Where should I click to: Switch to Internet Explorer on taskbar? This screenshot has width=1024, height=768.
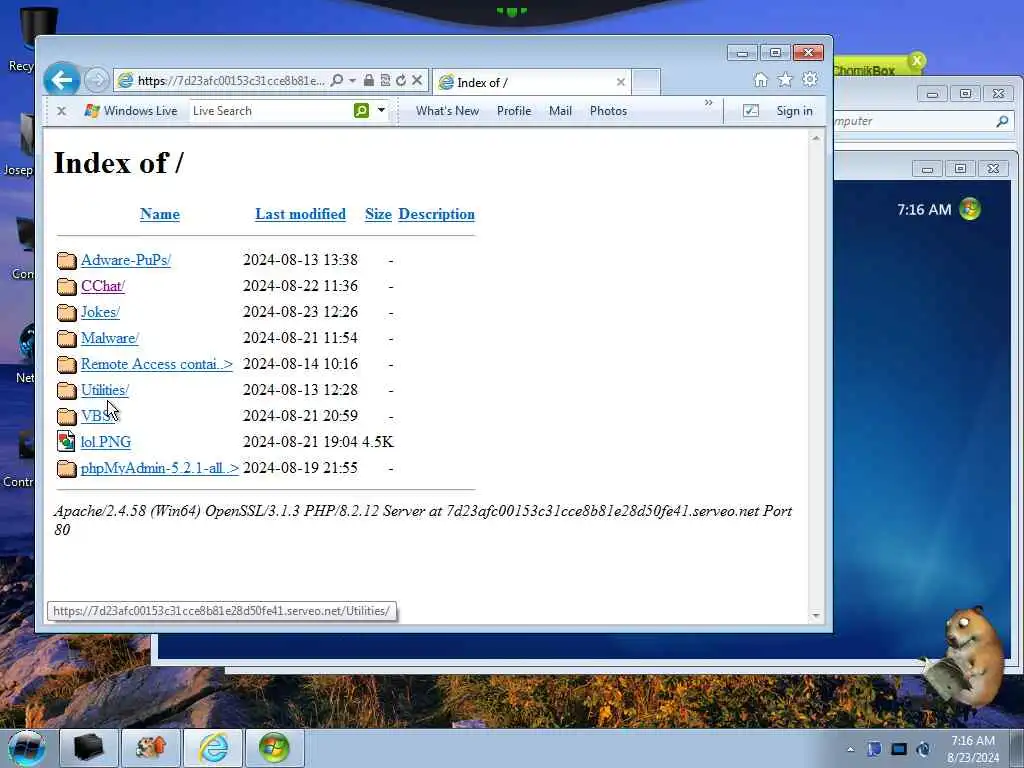213,748
